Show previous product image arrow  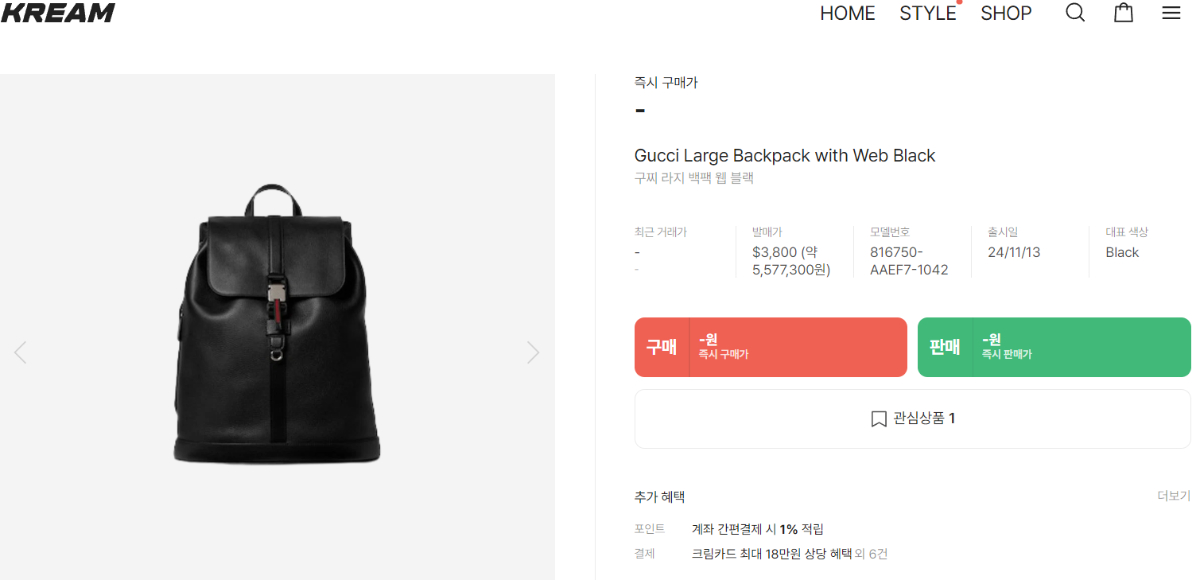(20, 352)
